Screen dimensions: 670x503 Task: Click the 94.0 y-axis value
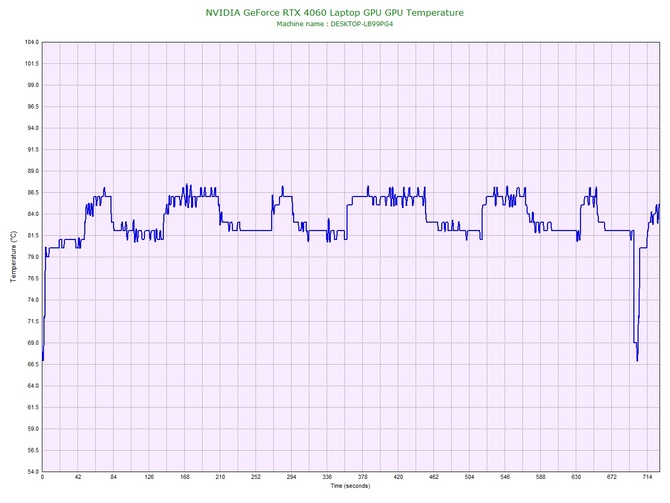(x=32, y=128)
